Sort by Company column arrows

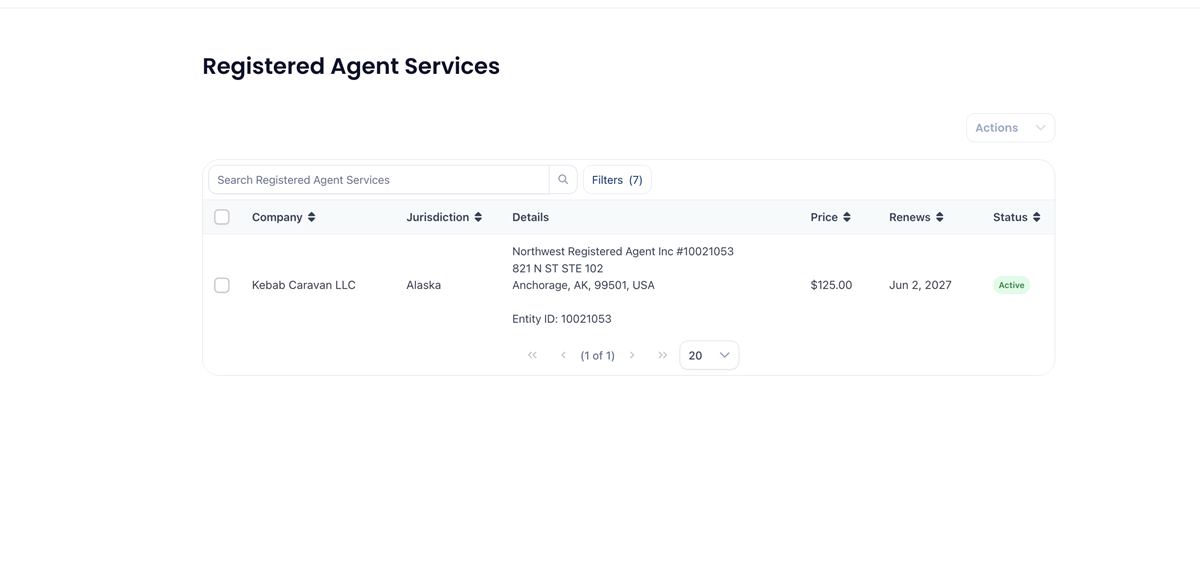click(x=311, y=217)
